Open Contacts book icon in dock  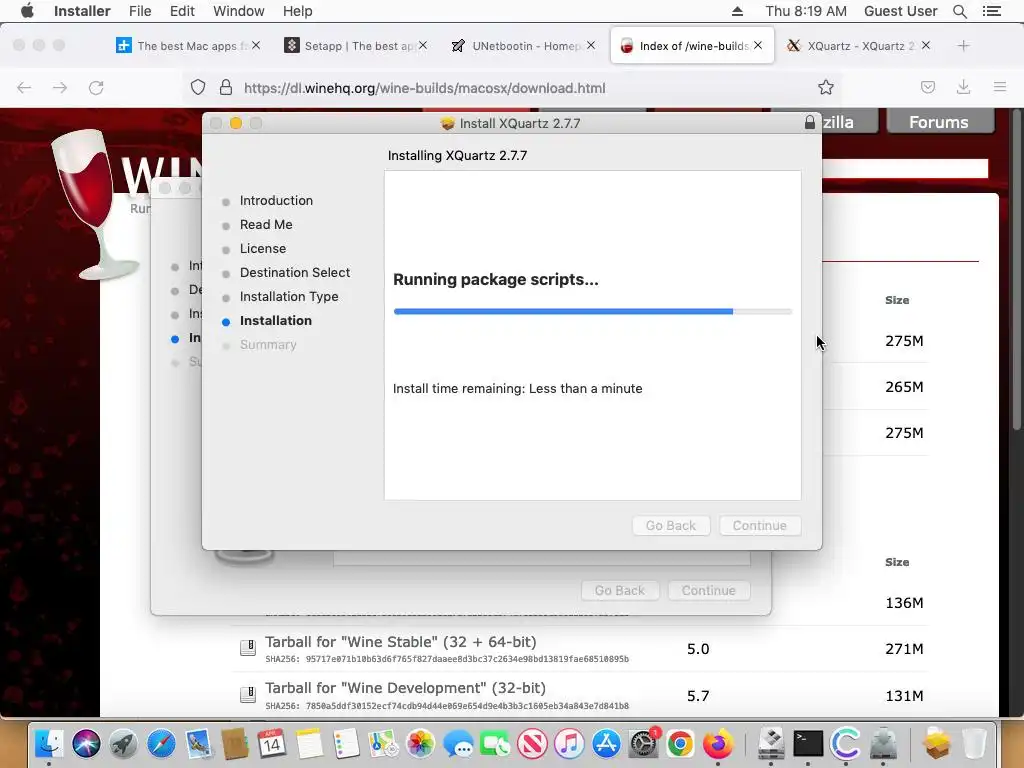click(x=234, y=743)
